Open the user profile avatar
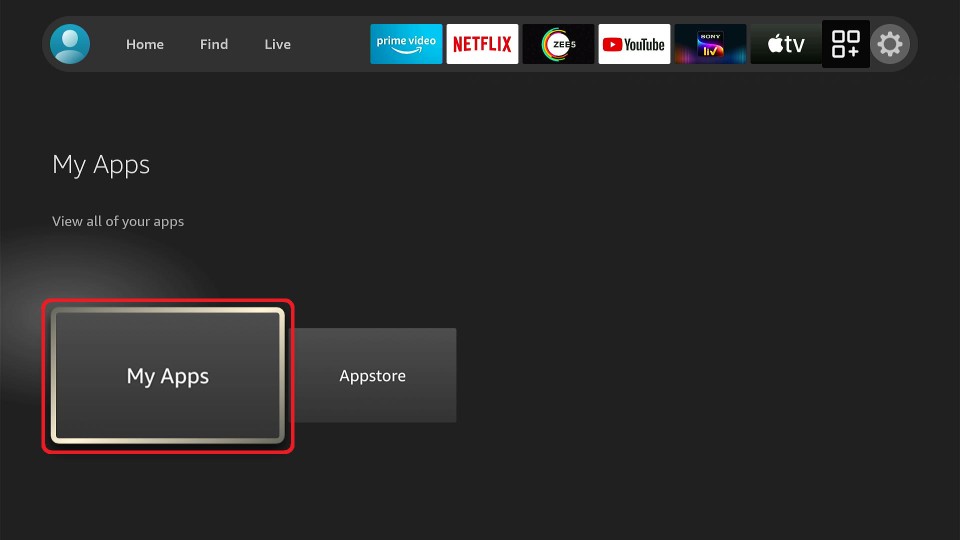Screen dimensions: 960x540 (x=70, y=44)
